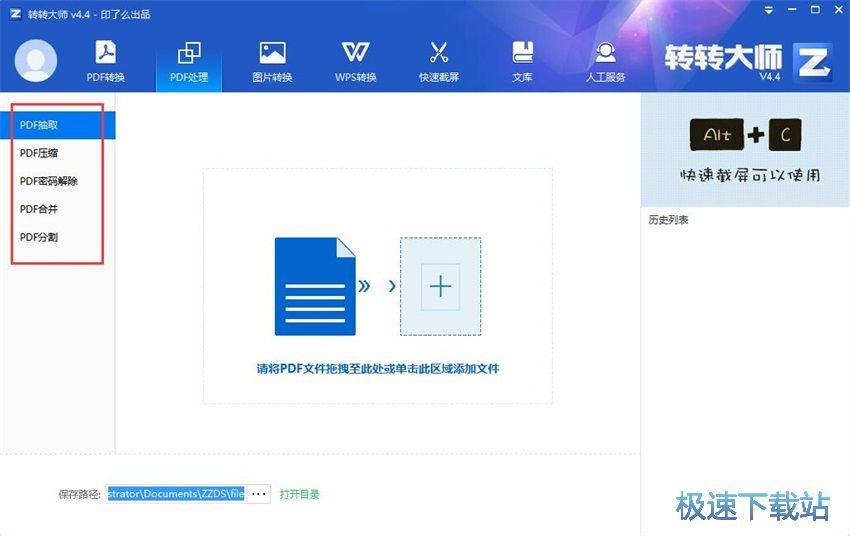Click the 打开目录 link
Viewport: 850px width, 536px height.
[x=299, y=494]
